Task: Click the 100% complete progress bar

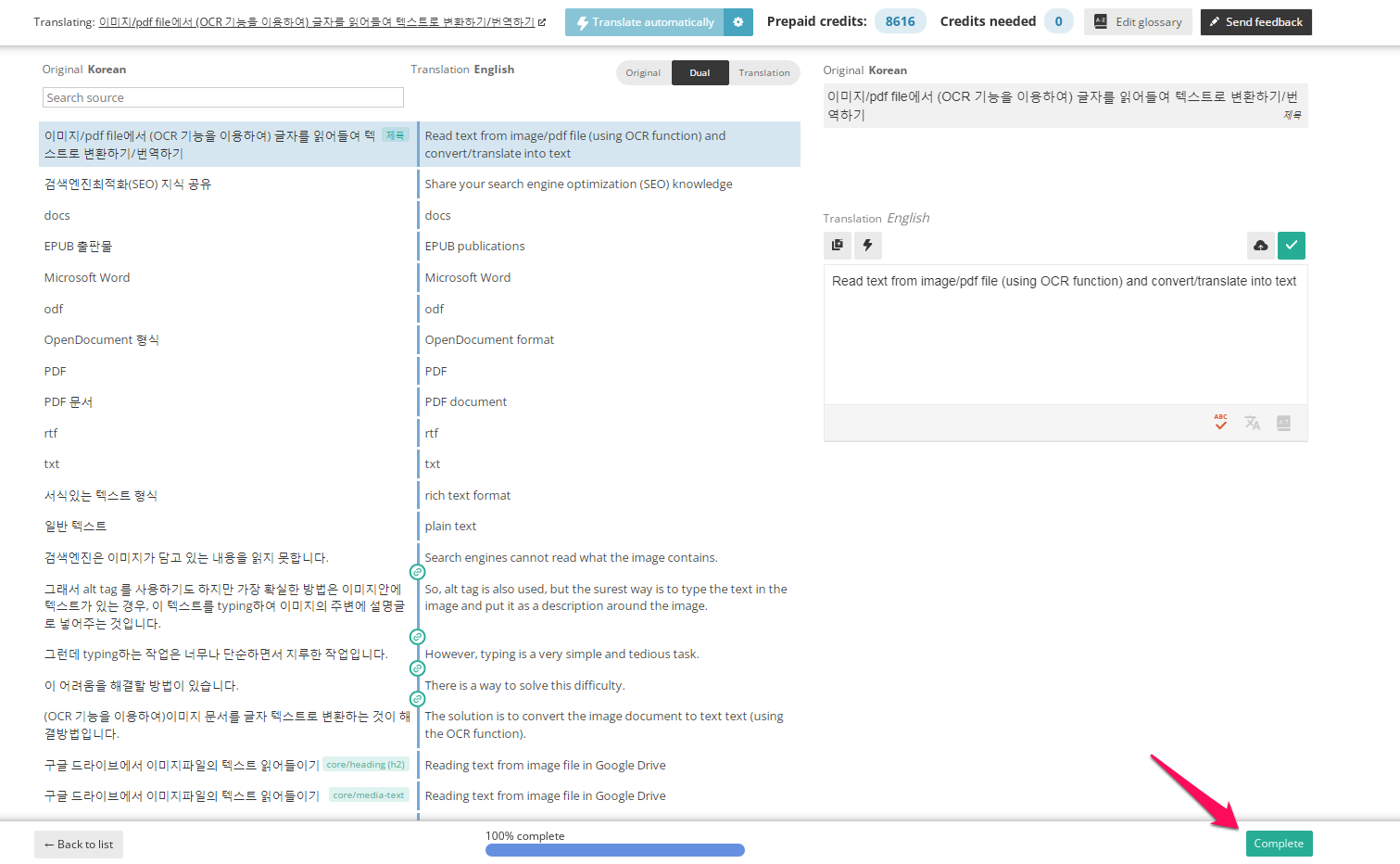Action: (615, 850)
